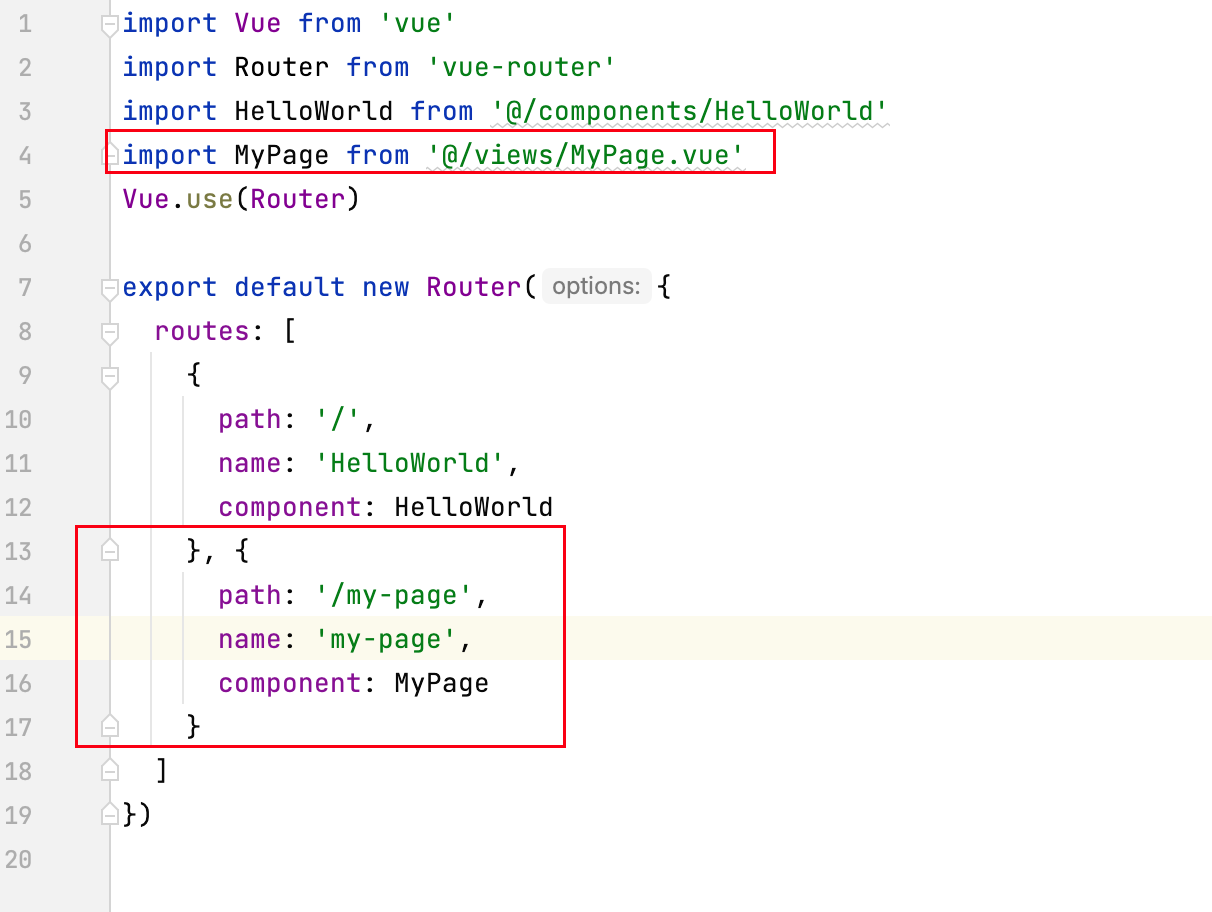
Task: Click Router inside Vue.use parentheses
Action: tap(298, 199)
